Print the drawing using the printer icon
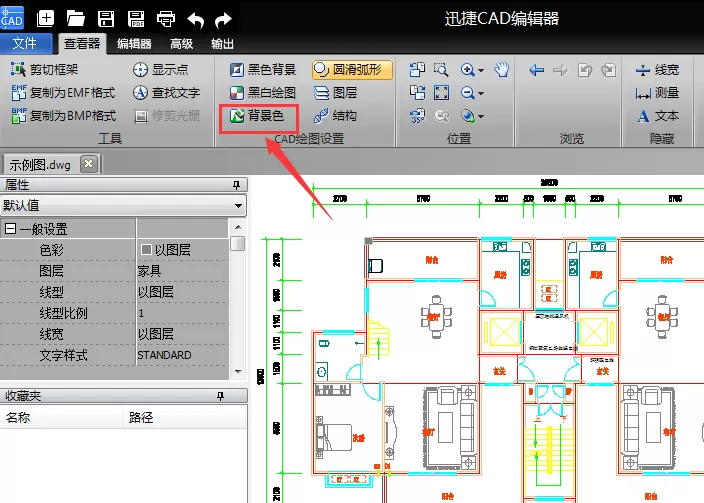The height and width of the screenshot is (503, 704). (166, 19)
